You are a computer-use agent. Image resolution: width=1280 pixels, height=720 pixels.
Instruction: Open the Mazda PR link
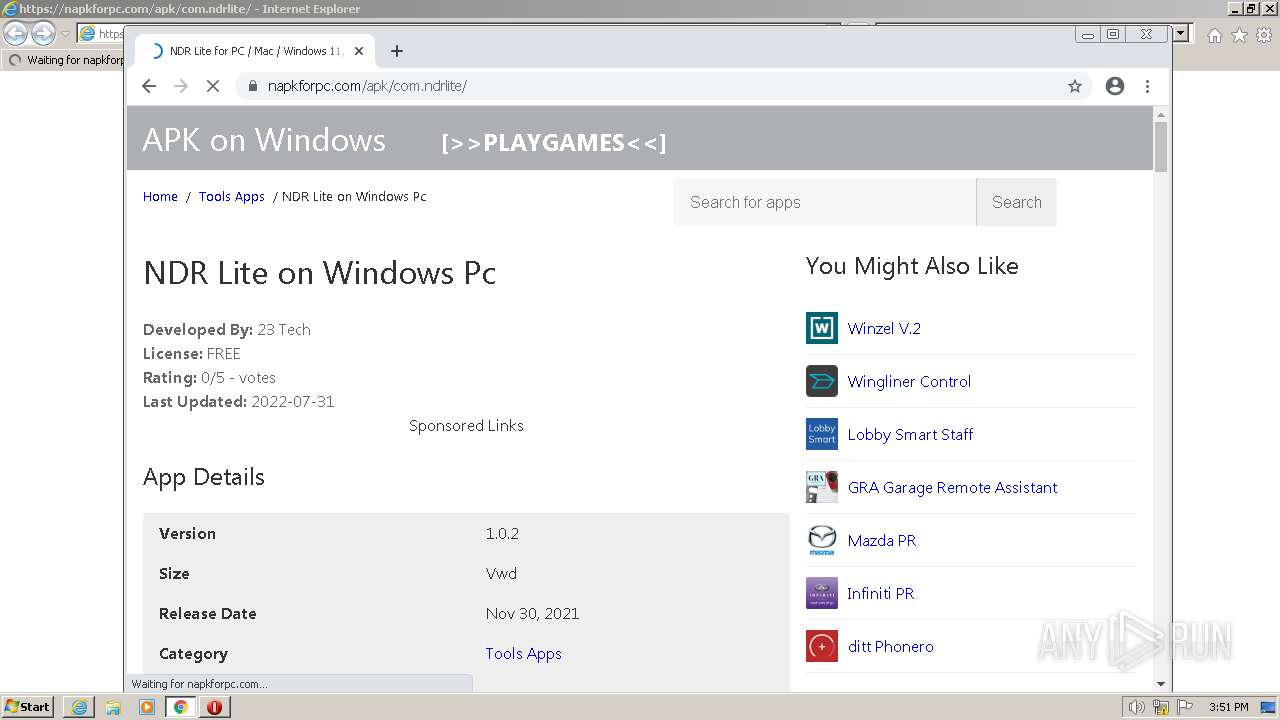pos(882,540)
